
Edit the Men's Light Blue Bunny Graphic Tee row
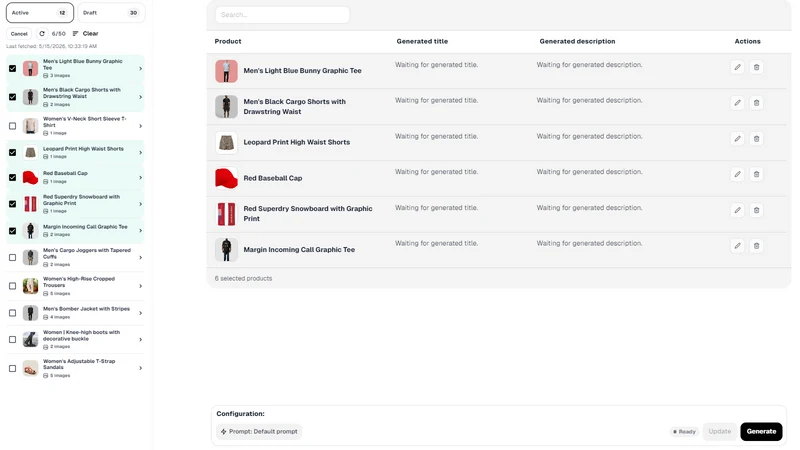737,67
